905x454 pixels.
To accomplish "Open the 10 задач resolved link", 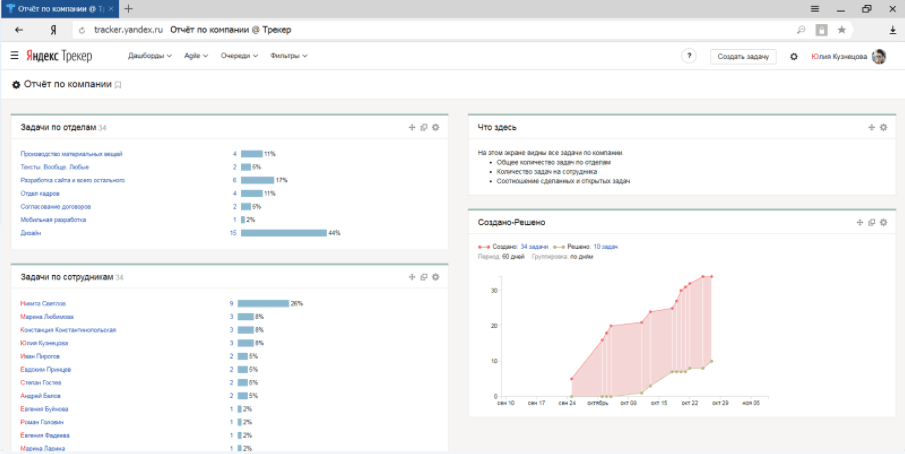I will [605, 246].
